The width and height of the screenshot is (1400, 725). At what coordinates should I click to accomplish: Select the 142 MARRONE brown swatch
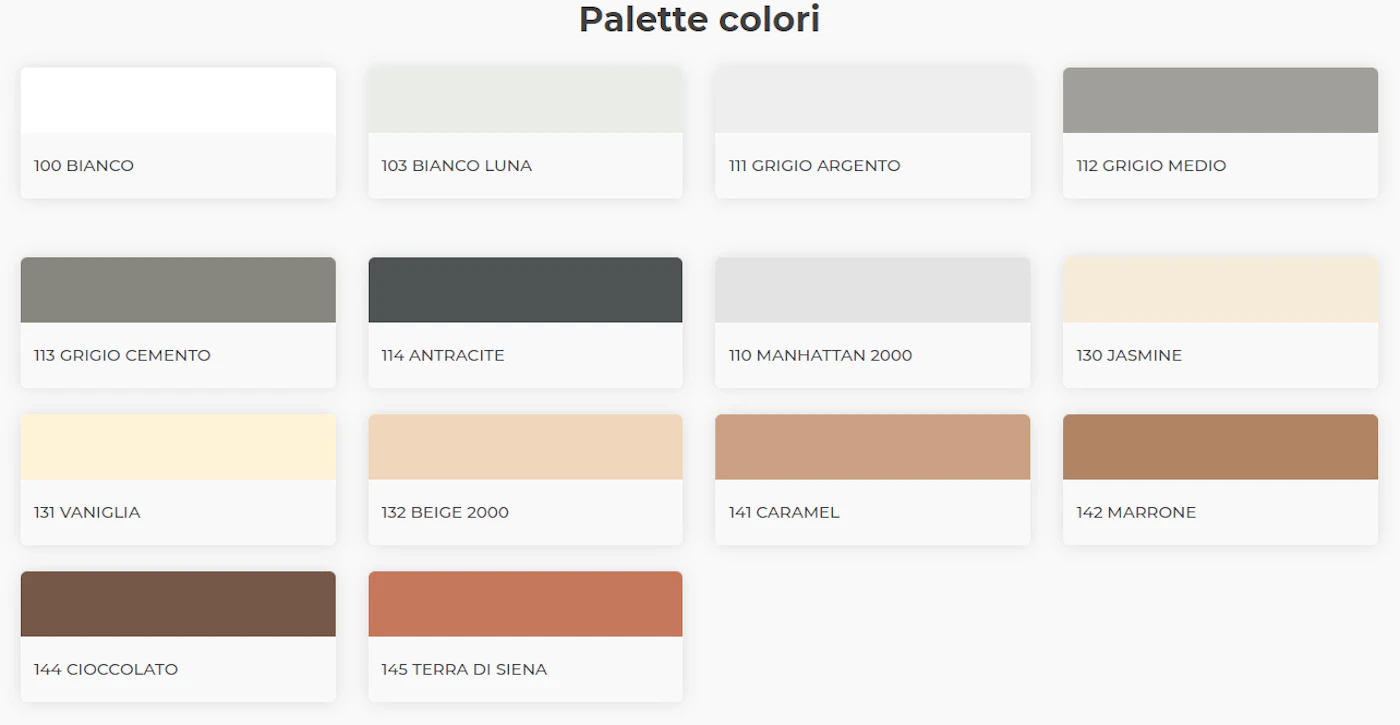(1220, 447)
